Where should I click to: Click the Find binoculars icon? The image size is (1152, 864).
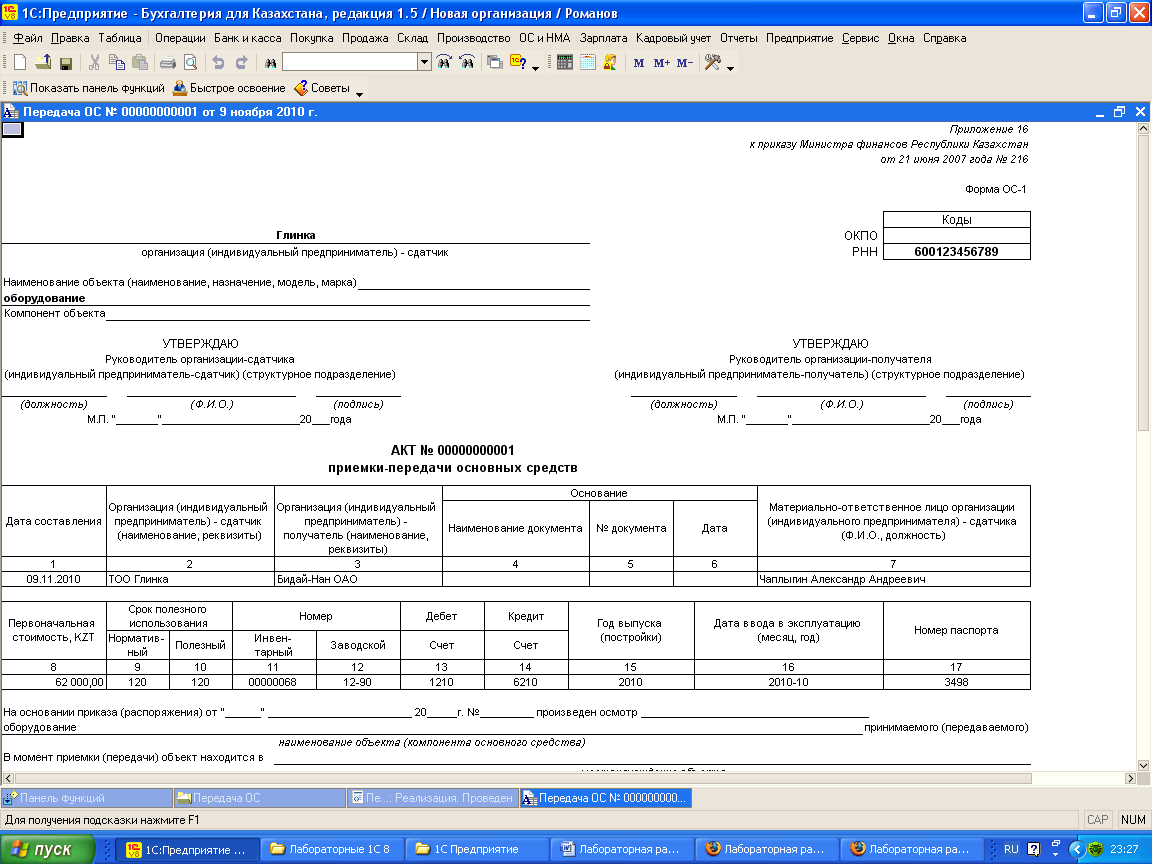270,63
